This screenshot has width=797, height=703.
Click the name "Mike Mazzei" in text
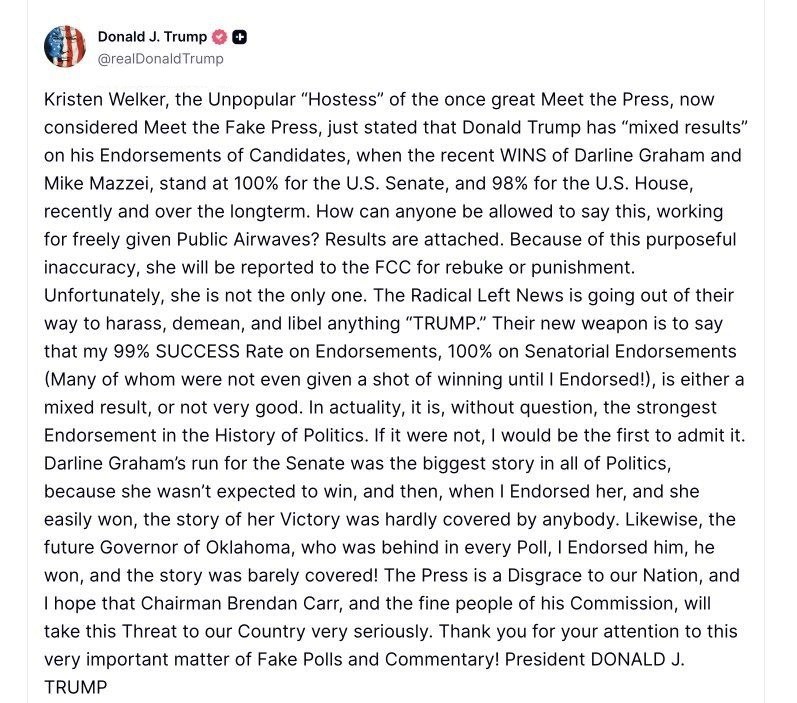[x=98, y=184]
